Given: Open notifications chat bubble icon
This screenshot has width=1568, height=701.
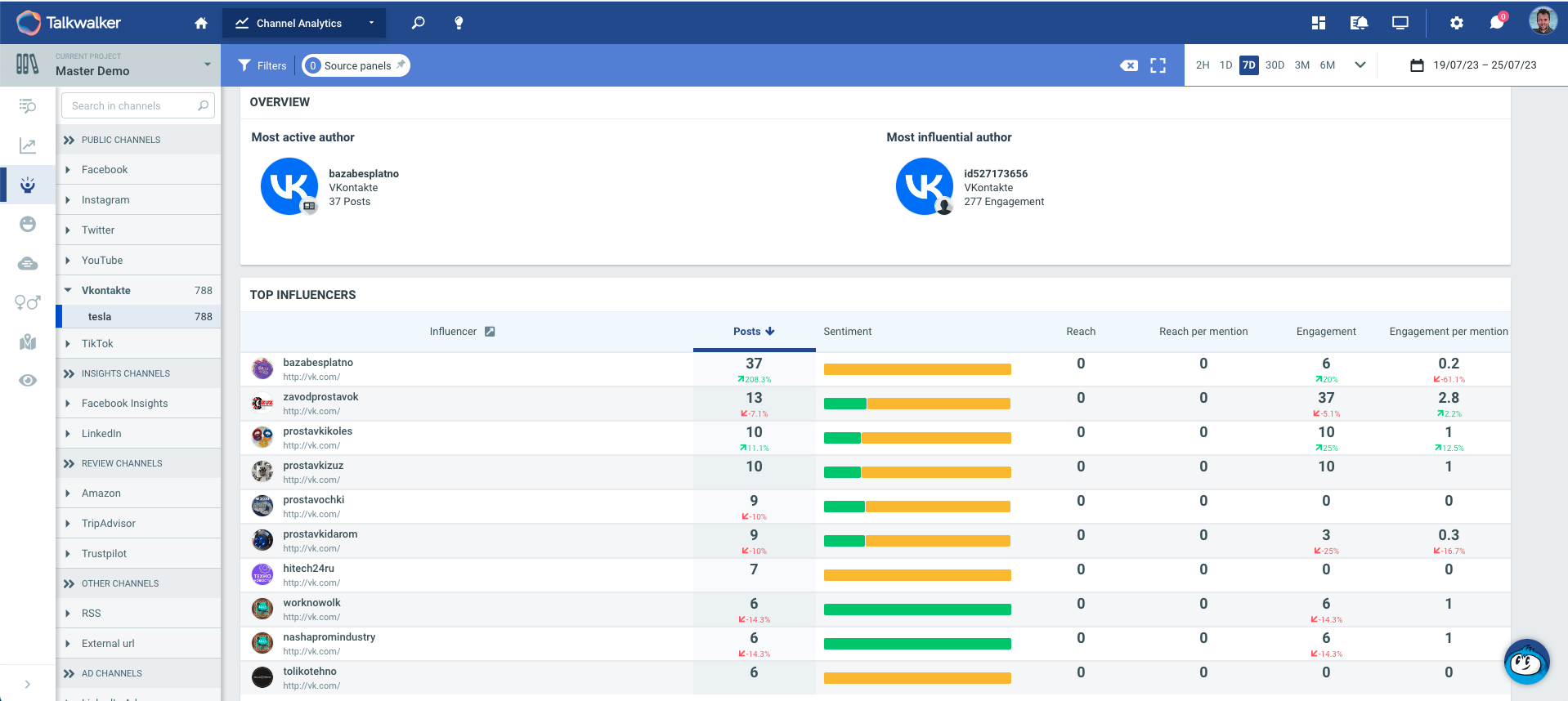Looking at the screenshot, I should tap(1497, 22).
